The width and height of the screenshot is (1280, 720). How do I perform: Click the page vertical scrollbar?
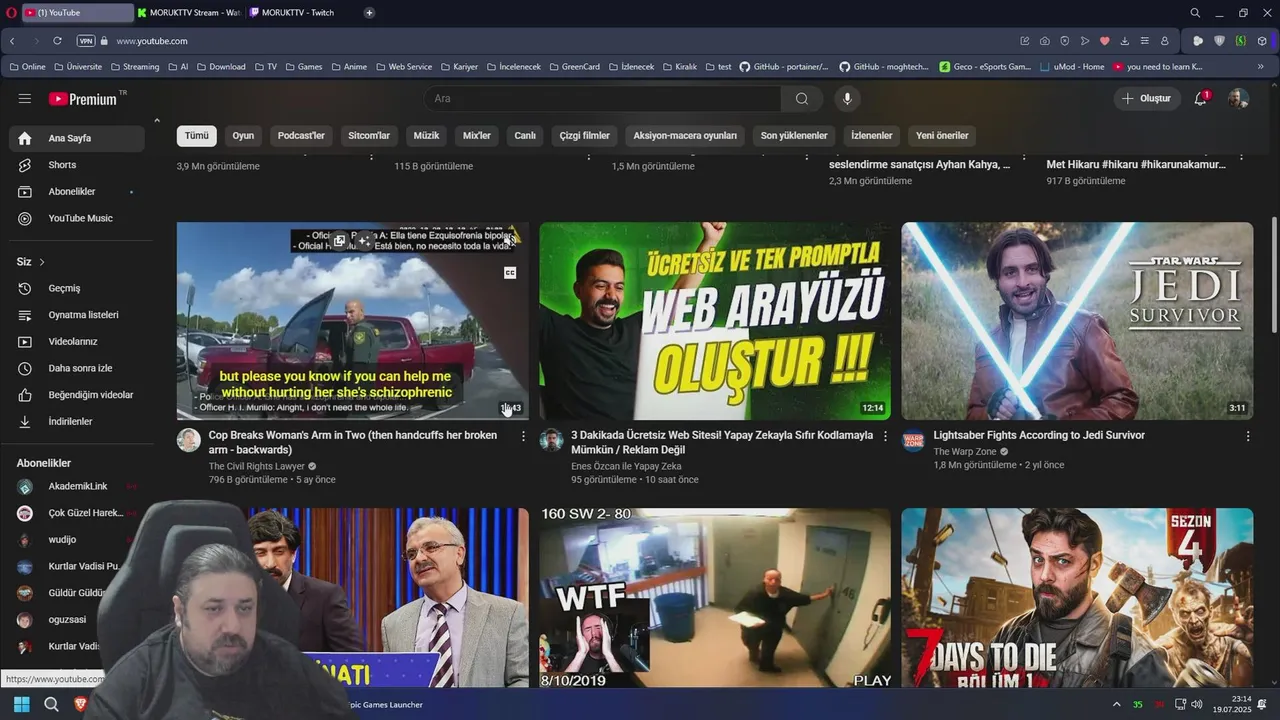click(x=1273, y=275)
